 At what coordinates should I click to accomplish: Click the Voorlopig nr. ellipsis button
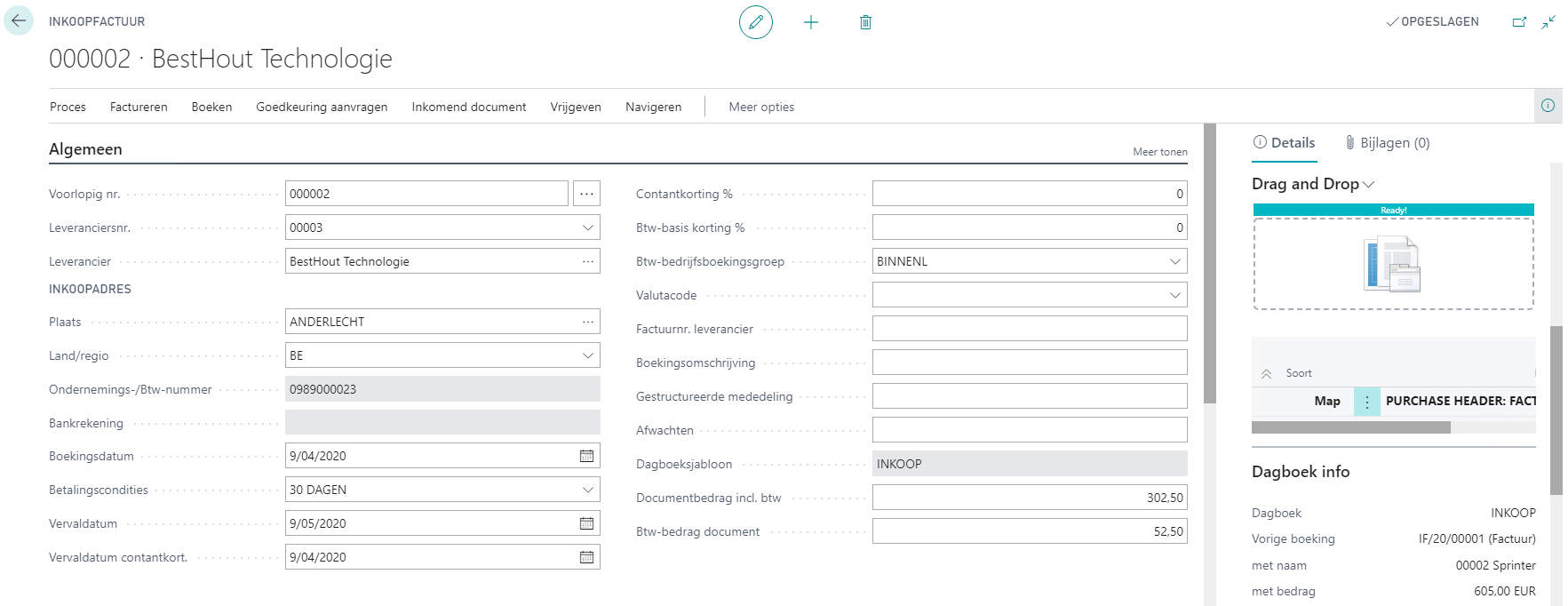[586, 194]
